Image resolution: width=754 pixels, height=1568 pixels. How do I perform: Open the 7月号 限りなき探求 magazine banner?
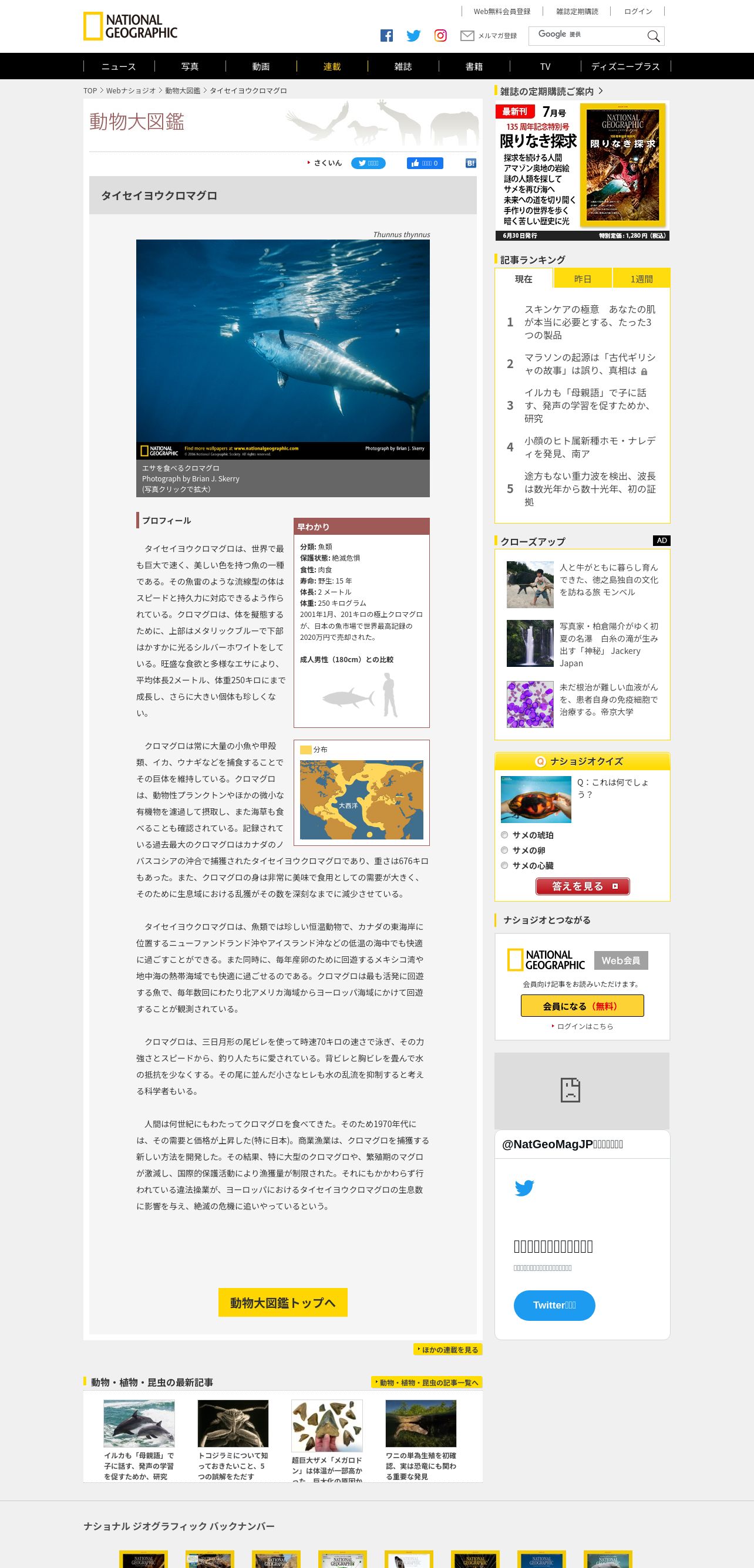point(583,171)
